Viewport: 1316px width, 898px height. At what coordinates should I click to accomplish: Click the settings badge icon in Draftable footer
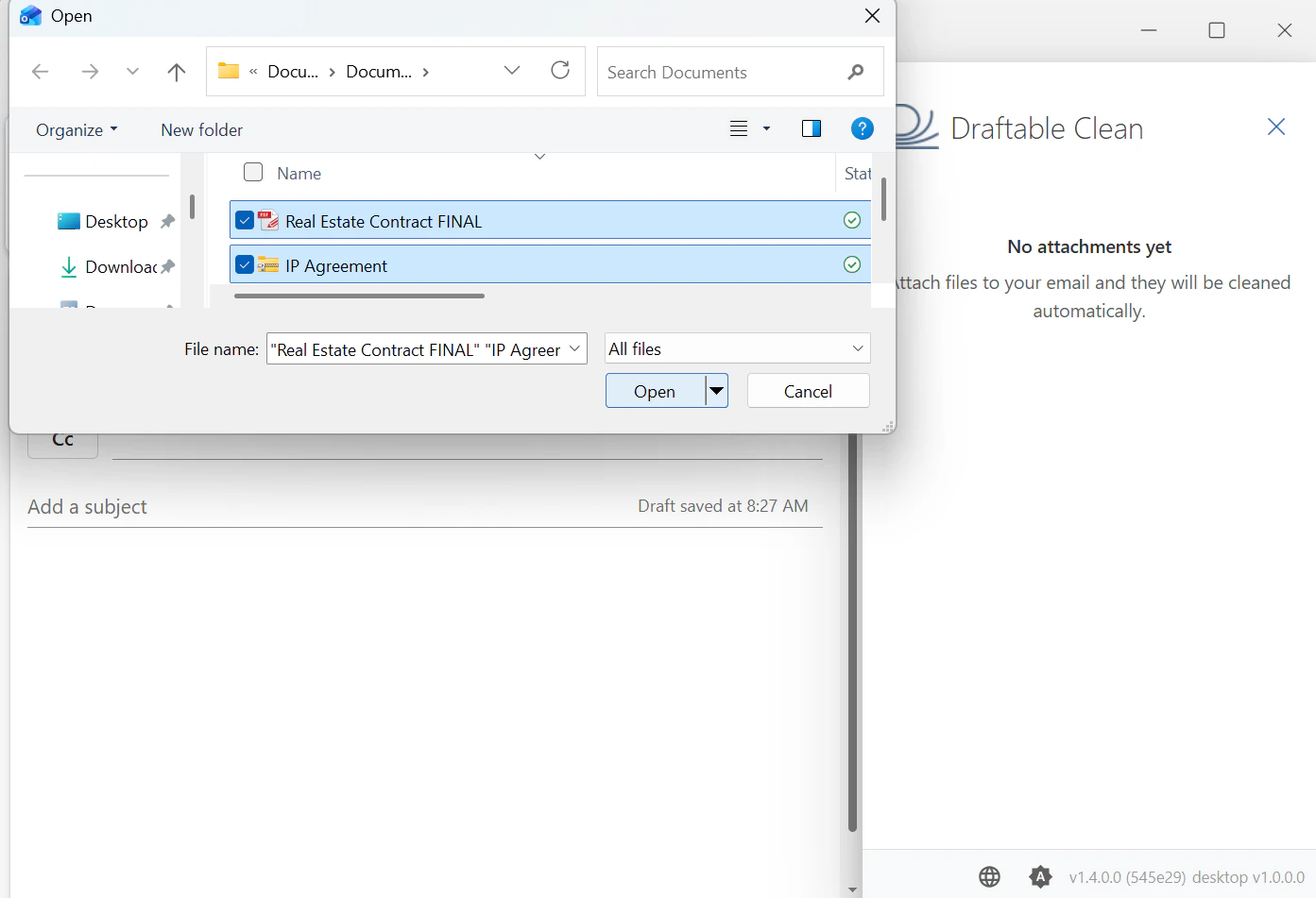point(1040,877)
